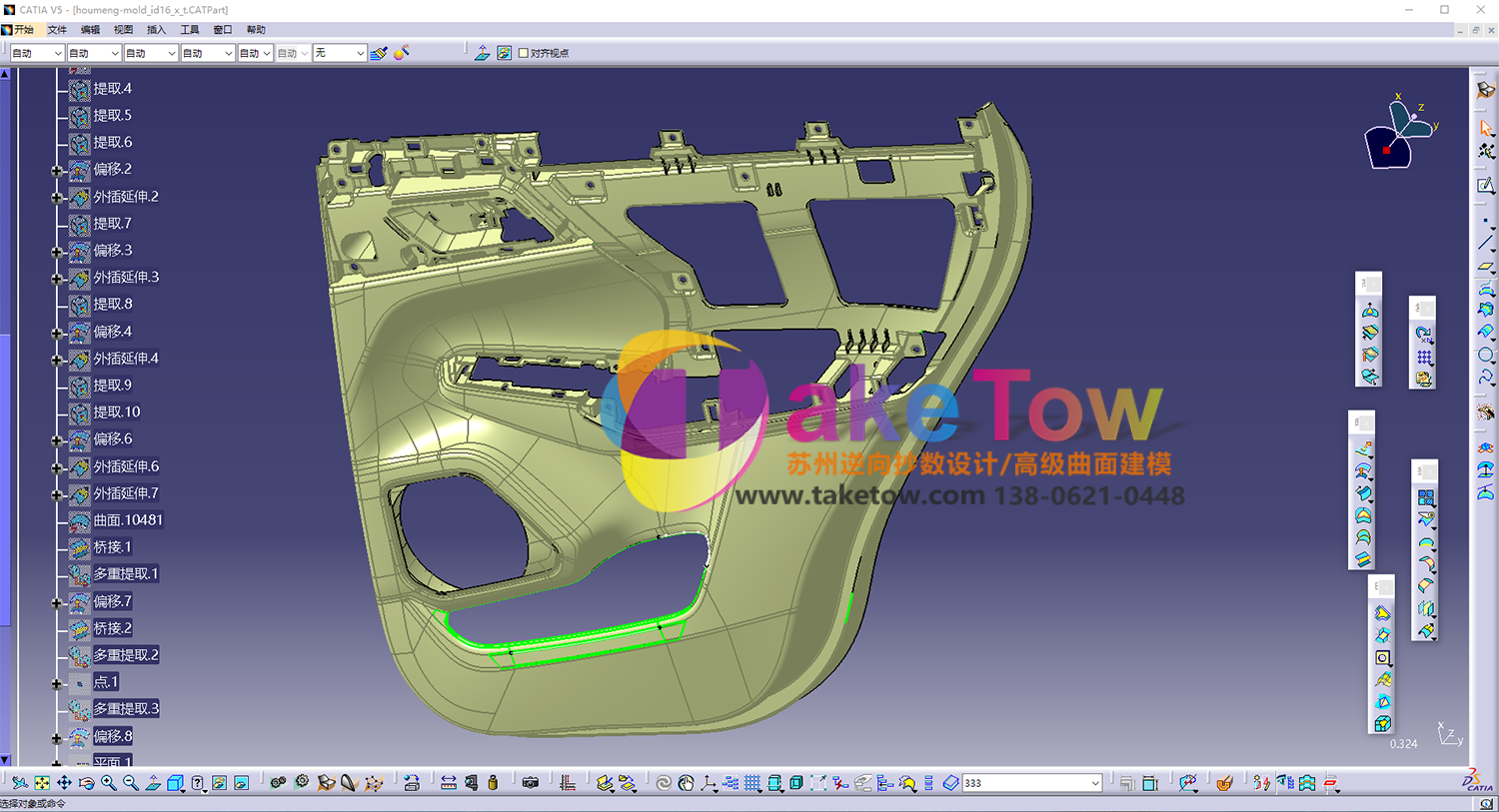Click the compass in the viewport corner
Viewport: 1499px width, 812px height.
pos(1399,132)
